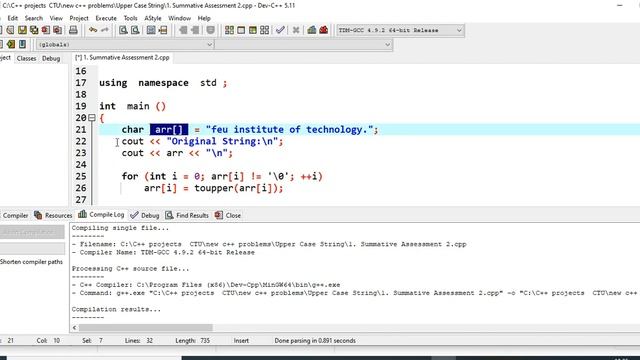
Task: Click the Go to Function toolbar icon
Action: point(151,30)
